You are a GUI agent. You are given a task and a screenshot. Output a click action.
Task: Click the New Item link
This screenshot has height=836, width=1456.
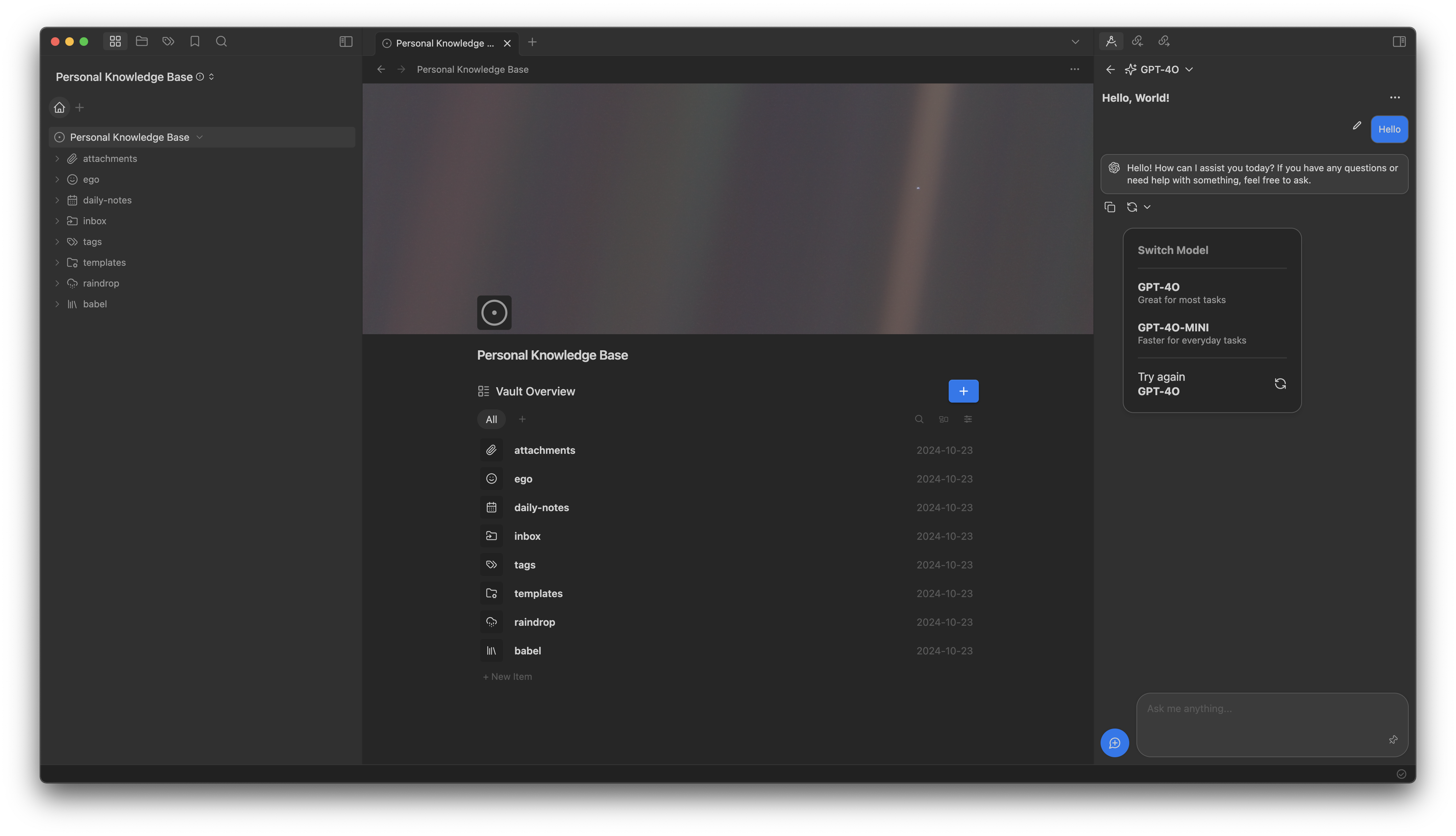pos(508,676)
